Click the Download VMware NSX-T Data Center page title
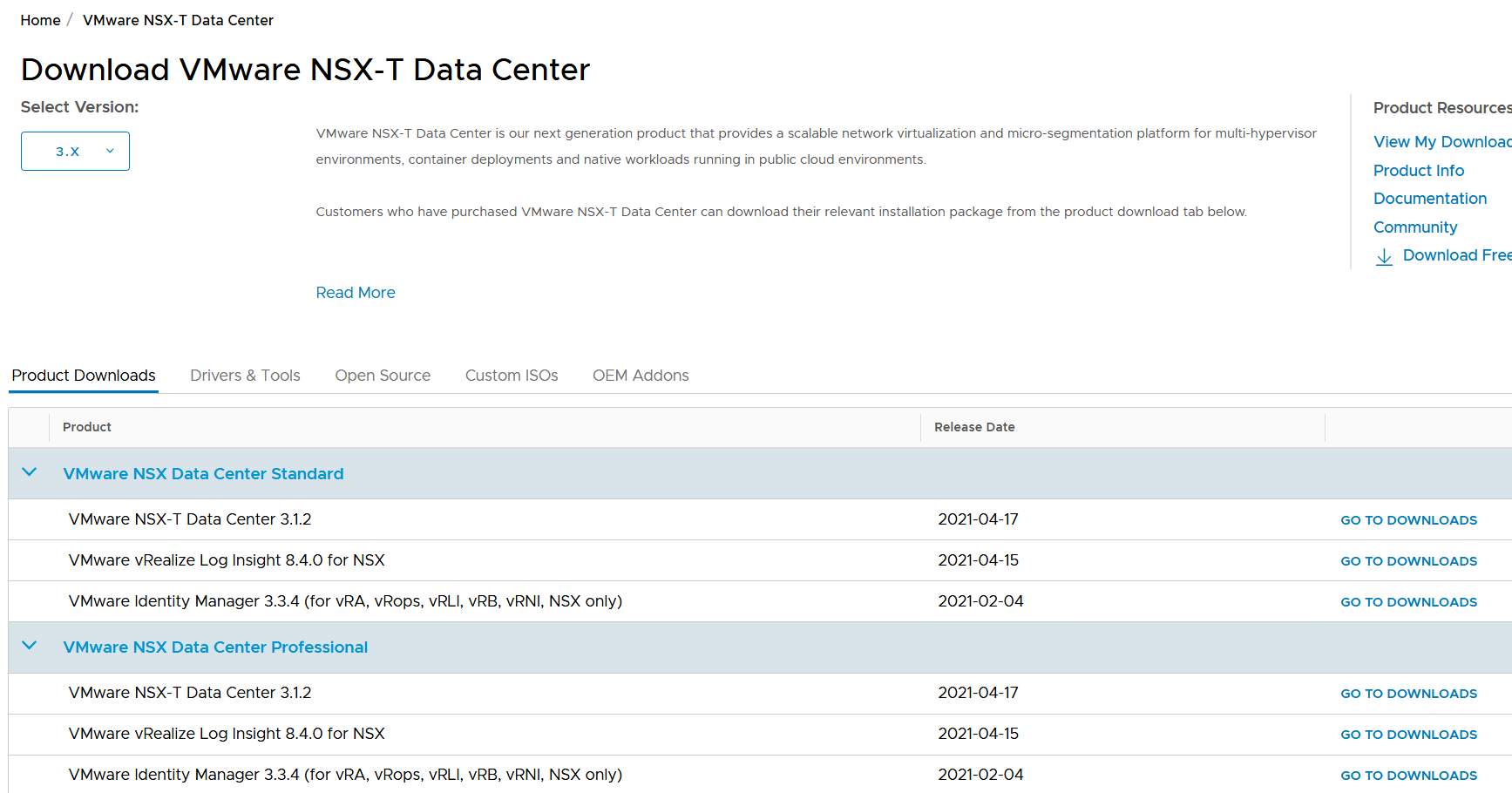Viewport: 1512px width, 793px height. click(305, 70)
